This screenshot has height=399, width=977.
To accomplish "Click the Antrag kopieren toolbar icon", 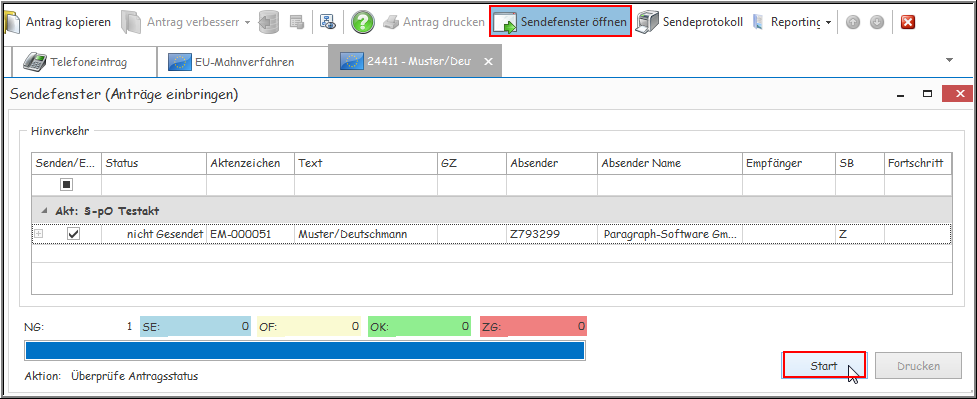I will [x=11, y=22].
